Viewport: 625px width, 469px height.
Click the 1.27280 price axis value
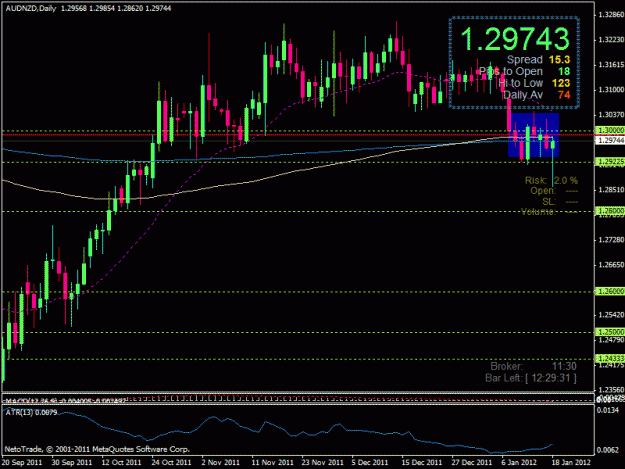click(x=611, y=240)
